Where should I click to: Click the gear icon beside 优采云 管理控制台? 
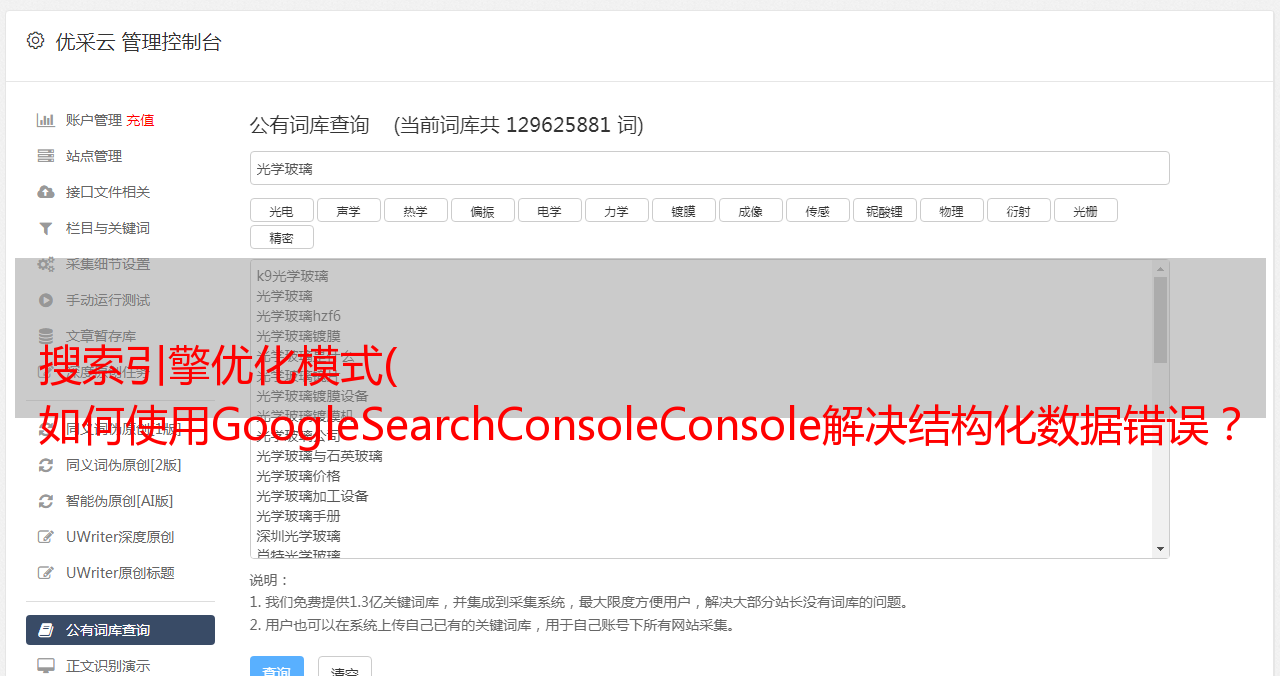pos(35,41)
